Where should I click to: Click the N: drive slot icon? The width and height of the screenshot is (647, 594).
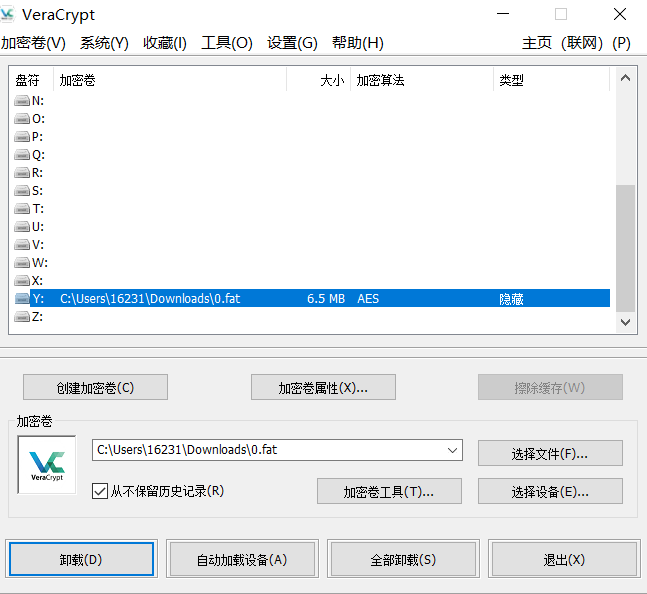tap(22, 101)
